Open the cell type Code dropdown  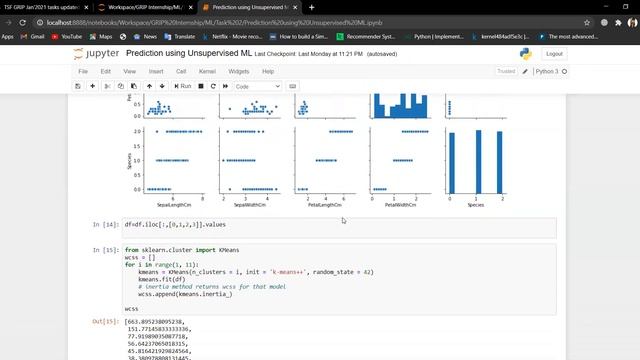pyautogui.click(x=258, y=87)
